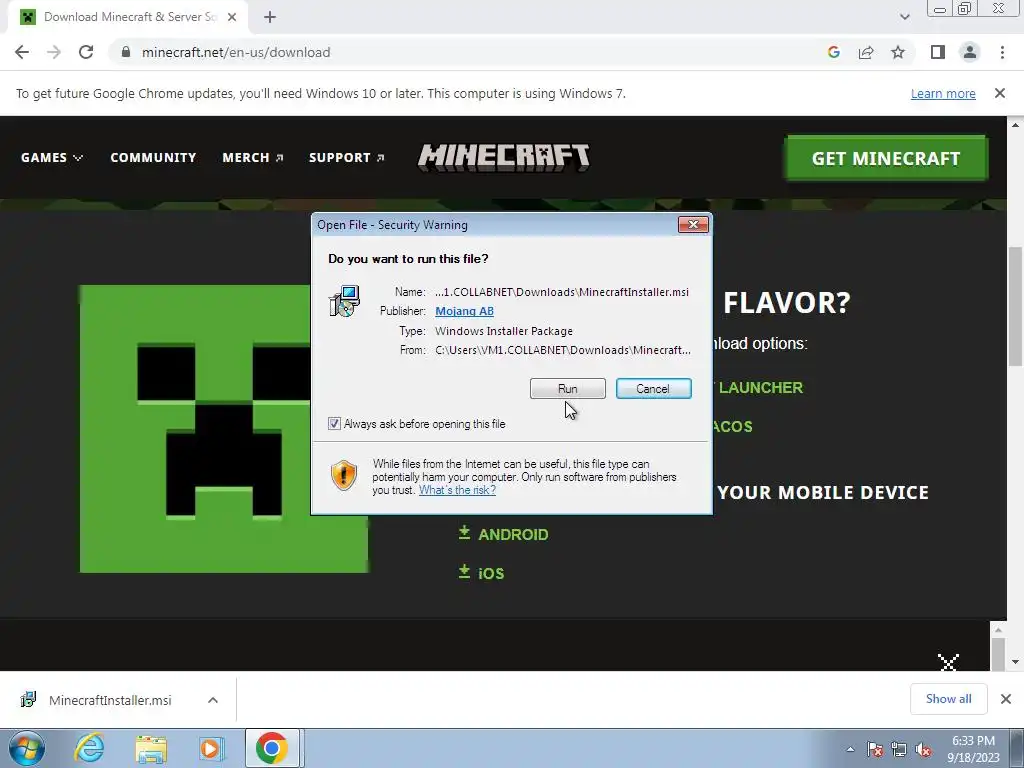Open the What's the risk link
1024x768 pixels.
(x=457, y=490)
